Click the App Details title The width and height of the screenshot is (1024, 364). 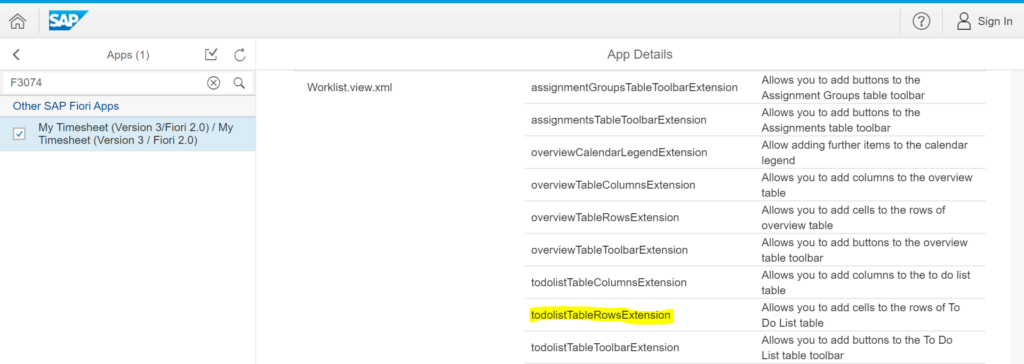click(x=639, y=55)
